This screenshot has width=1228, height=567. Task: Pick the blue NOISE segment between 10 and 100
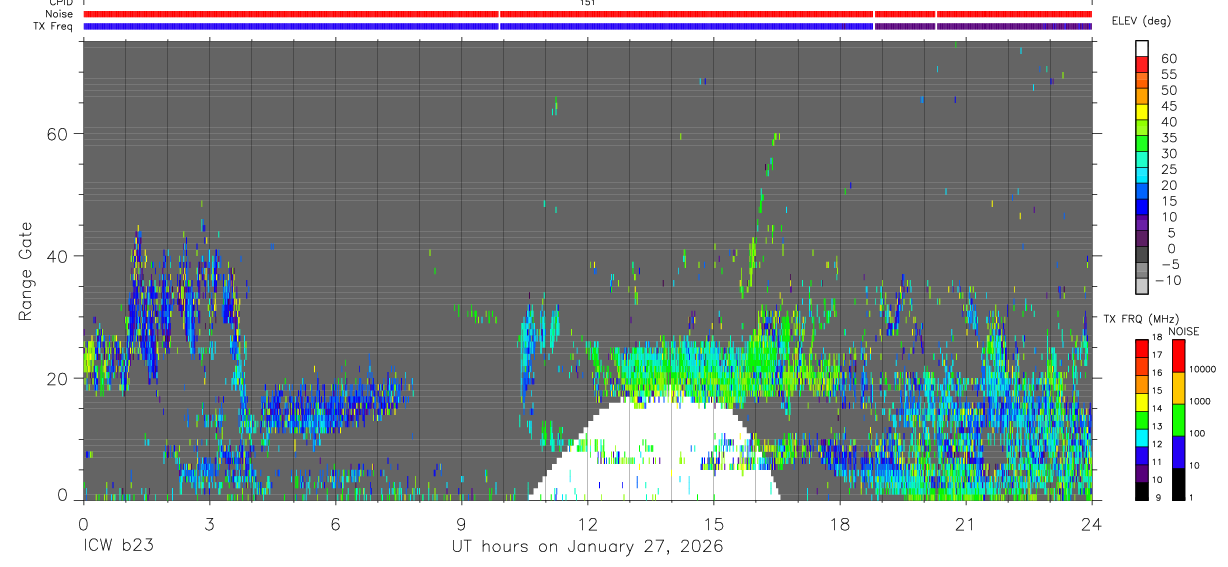pyautogui.click(x=1179, y=451)
